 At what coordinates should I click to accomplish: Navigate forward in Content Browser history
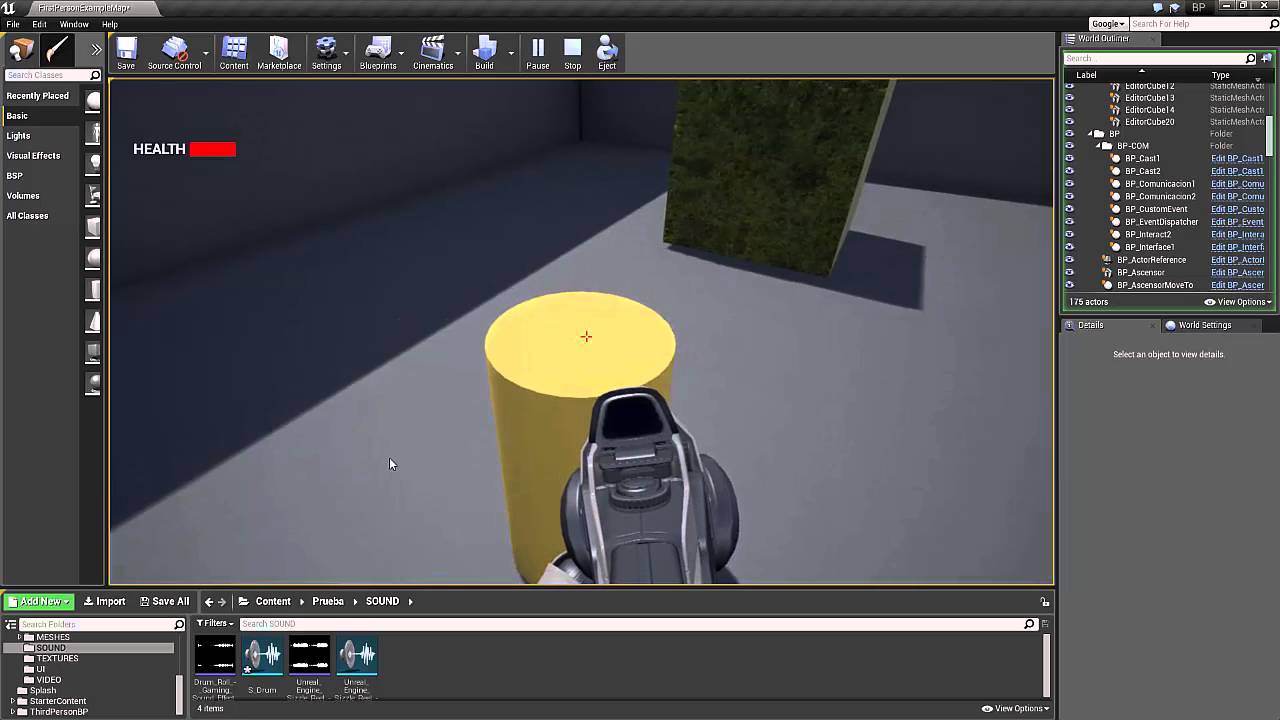point(222,602)
